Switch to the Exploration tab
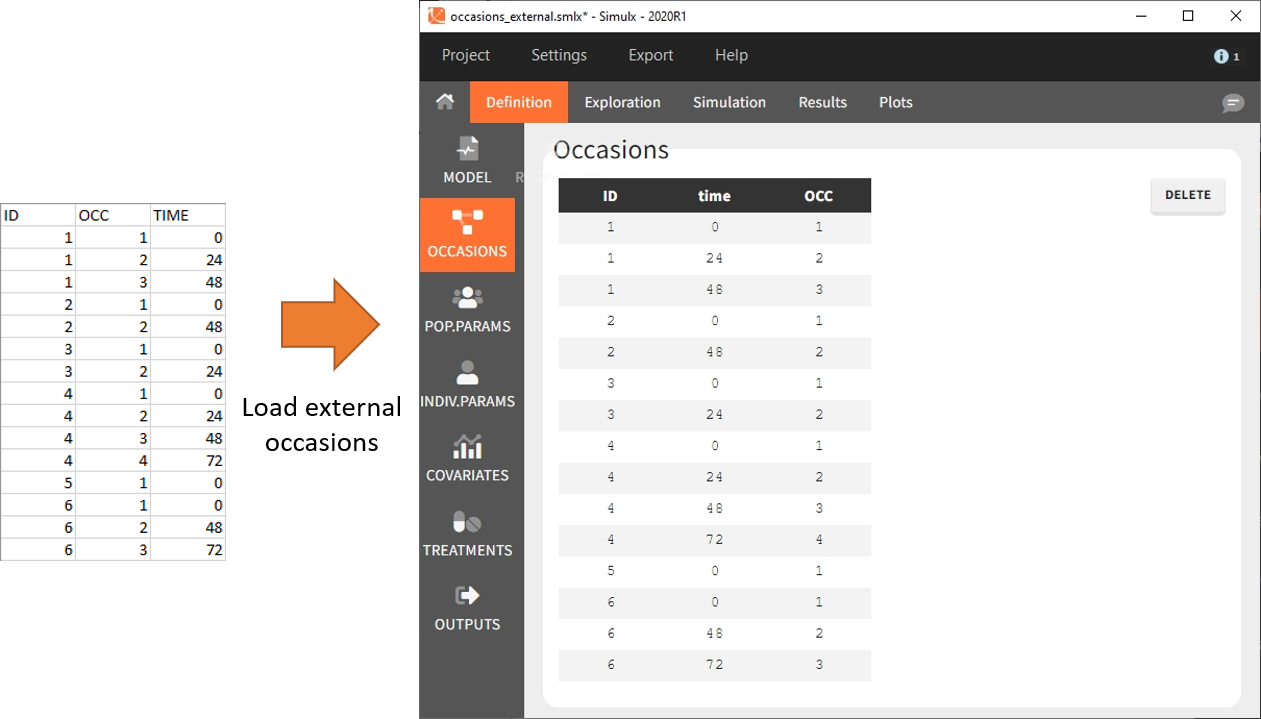1261x719 pixels. pyautogui.click(x=622, y=102)
